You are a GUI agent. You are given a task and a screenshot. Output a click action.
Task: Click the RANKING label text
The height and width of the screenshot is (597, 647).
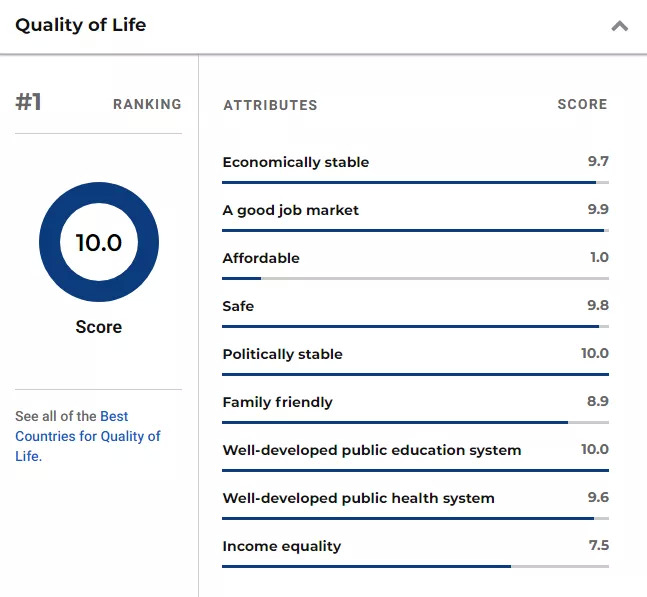pos(147,104)
